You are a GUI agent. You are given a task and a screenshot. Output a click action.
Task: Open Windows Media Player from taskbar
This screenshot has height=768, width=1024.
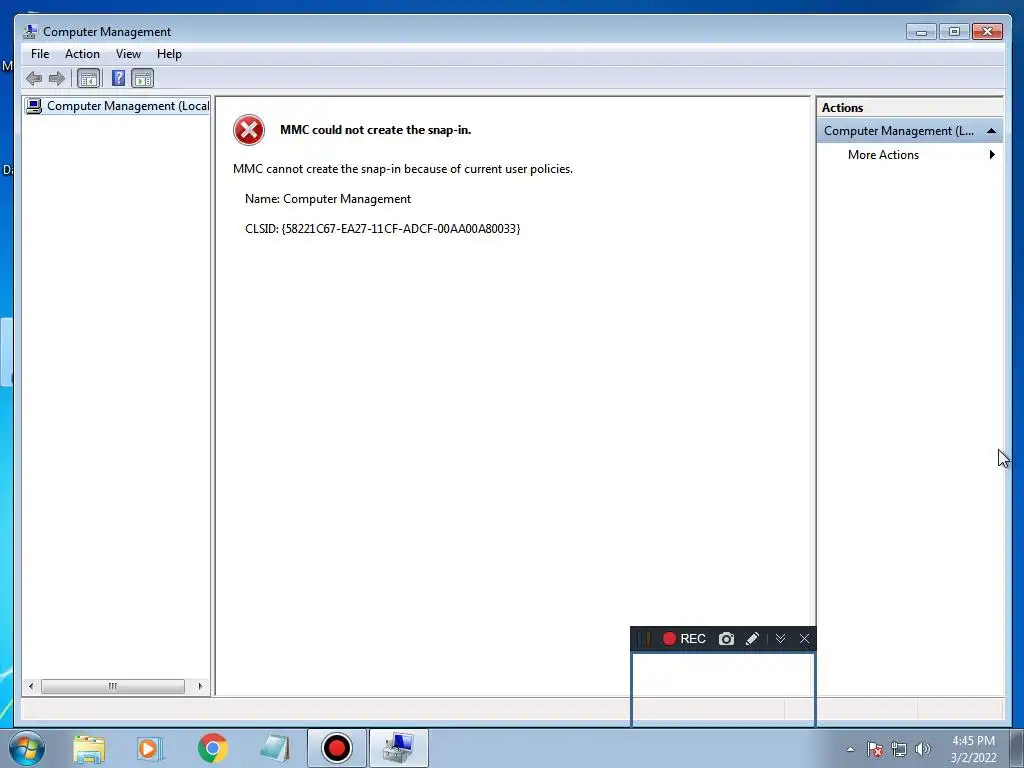click(149, 749)
